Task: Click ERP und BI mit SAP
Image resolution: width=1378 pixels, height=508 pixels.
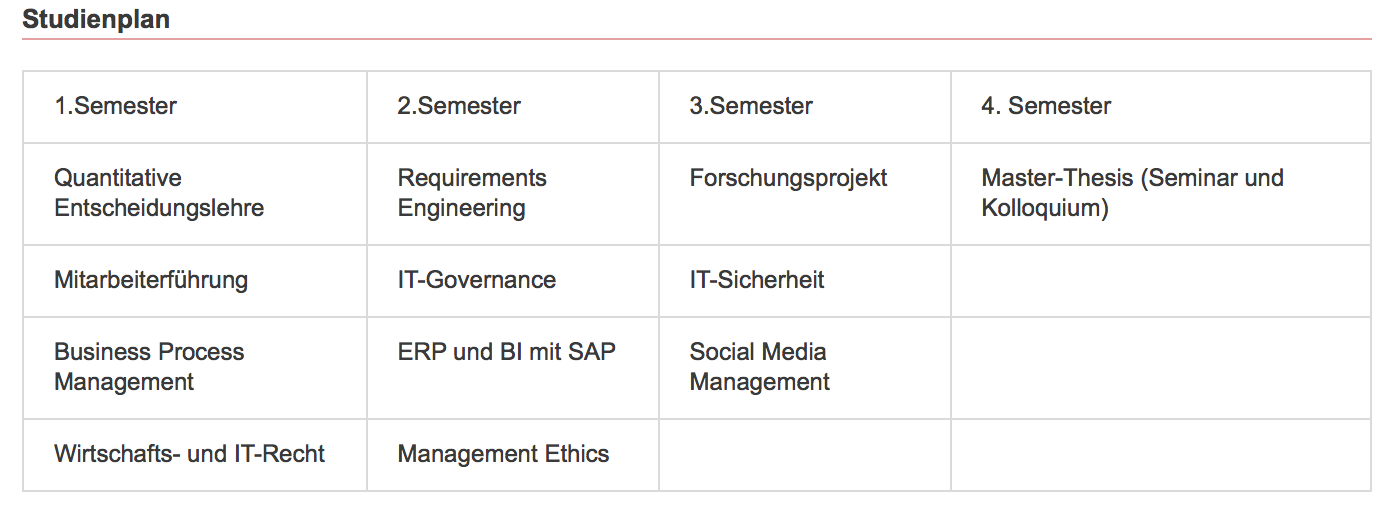Action: (507, 352)
